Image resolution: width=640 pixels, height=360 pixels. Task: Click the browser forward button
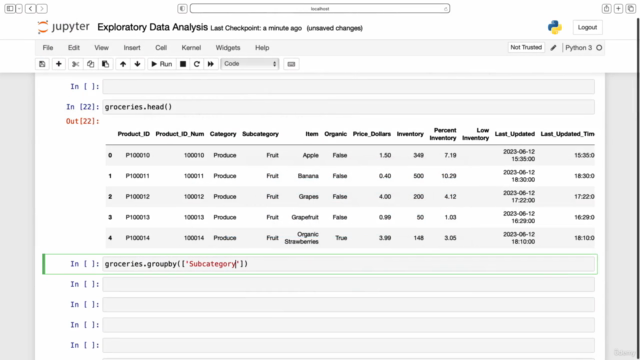(42, 8)
